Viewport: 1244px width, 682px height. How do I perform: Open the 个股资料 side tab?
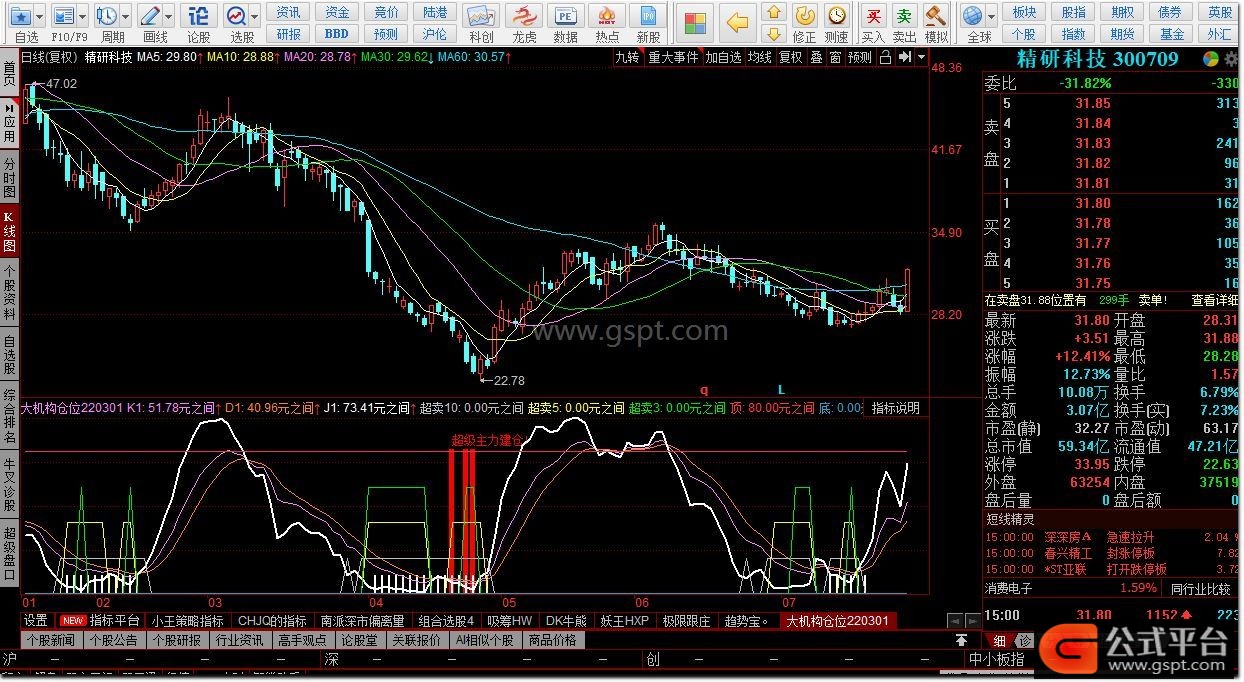coord(9,291)
